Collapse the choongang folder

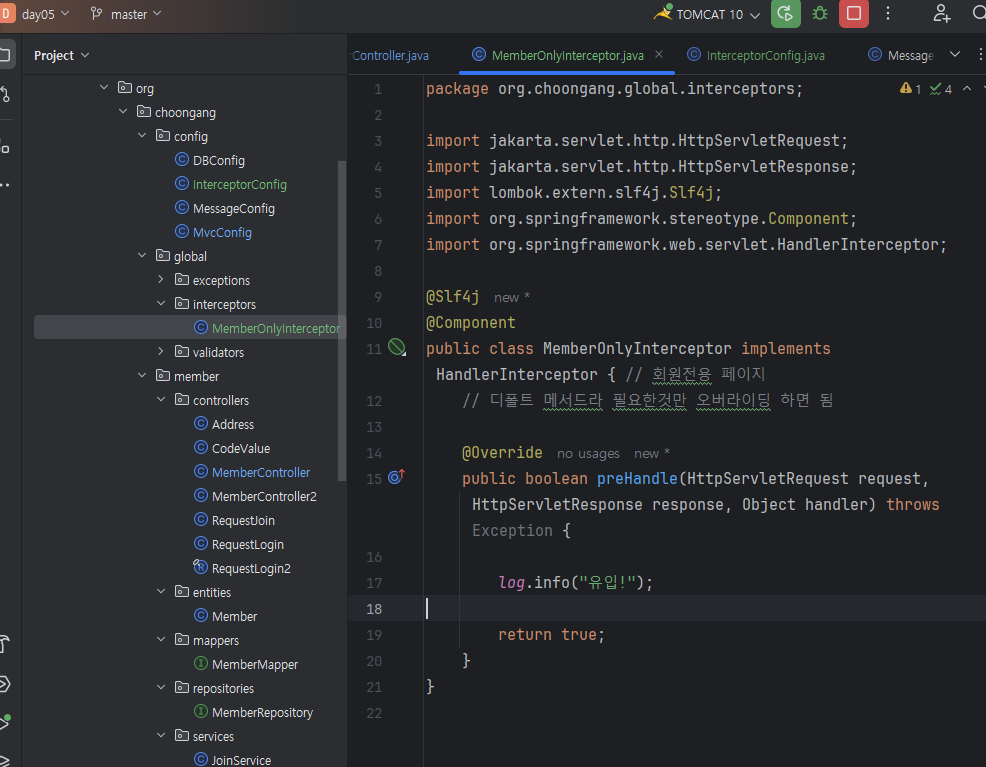click(x=123, y=111)
